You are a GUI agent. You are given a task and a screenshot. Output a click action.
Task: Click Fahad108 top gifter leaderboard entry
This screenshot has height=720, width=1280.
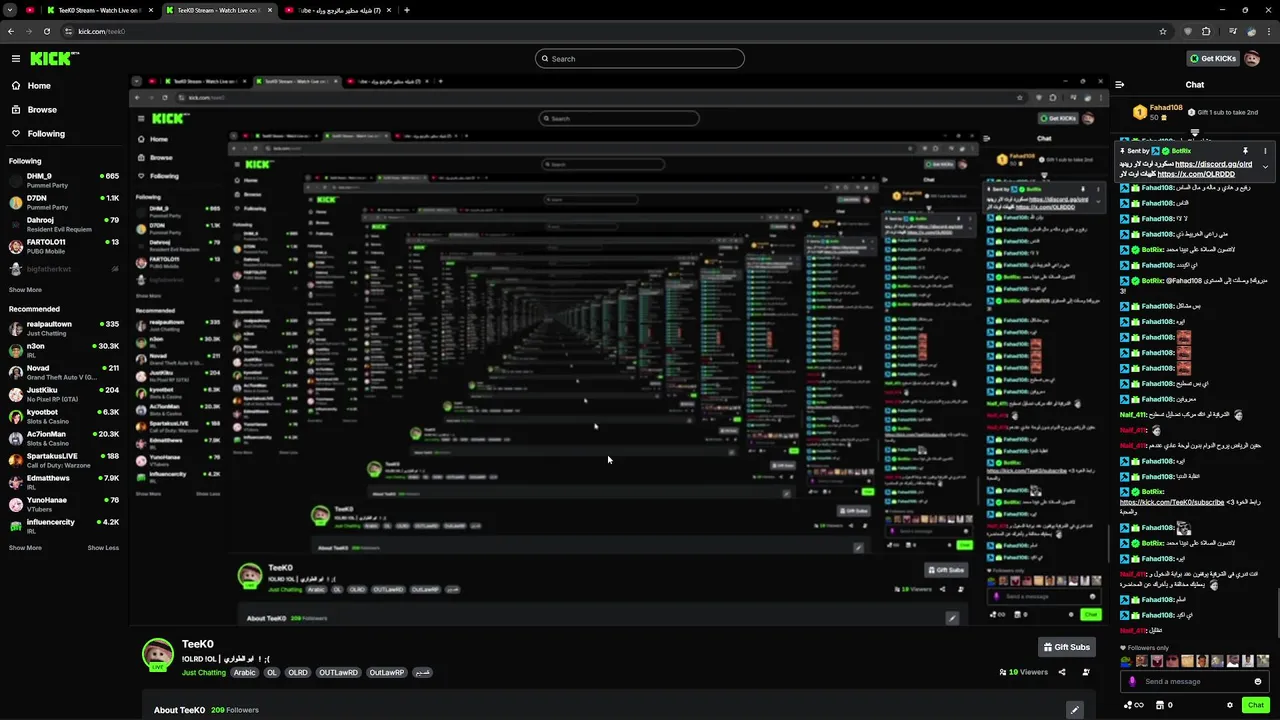pos(1158,112)
